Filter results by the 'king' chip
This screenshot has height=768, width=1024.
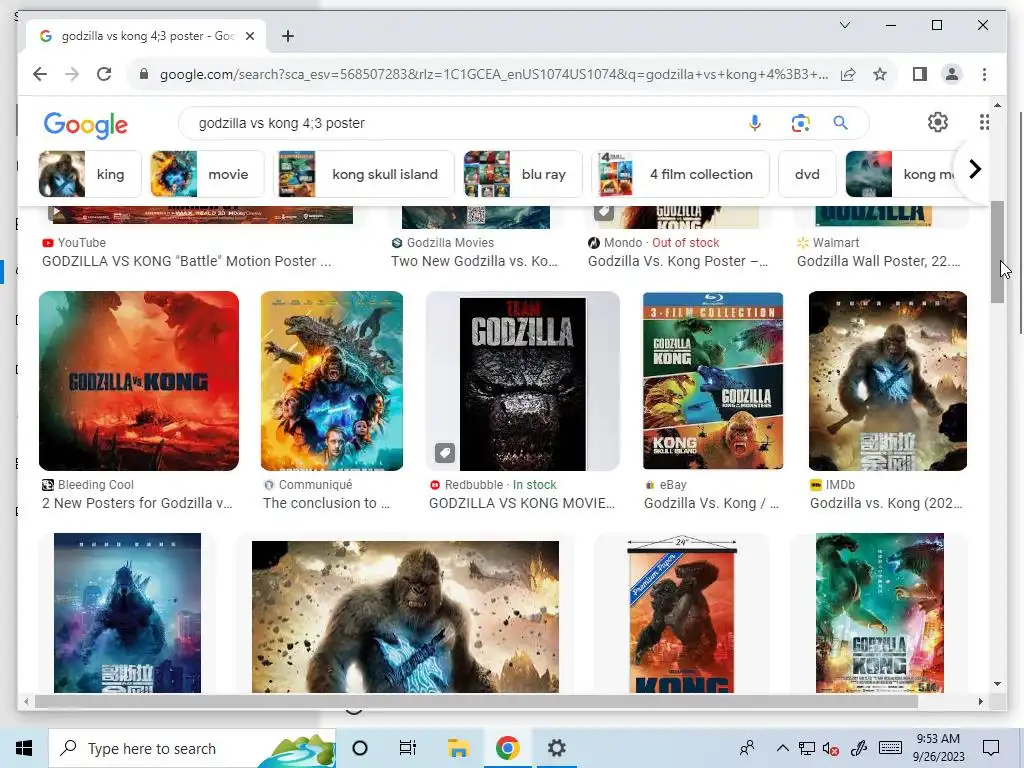pyautogui.click(x=89, y=174)
